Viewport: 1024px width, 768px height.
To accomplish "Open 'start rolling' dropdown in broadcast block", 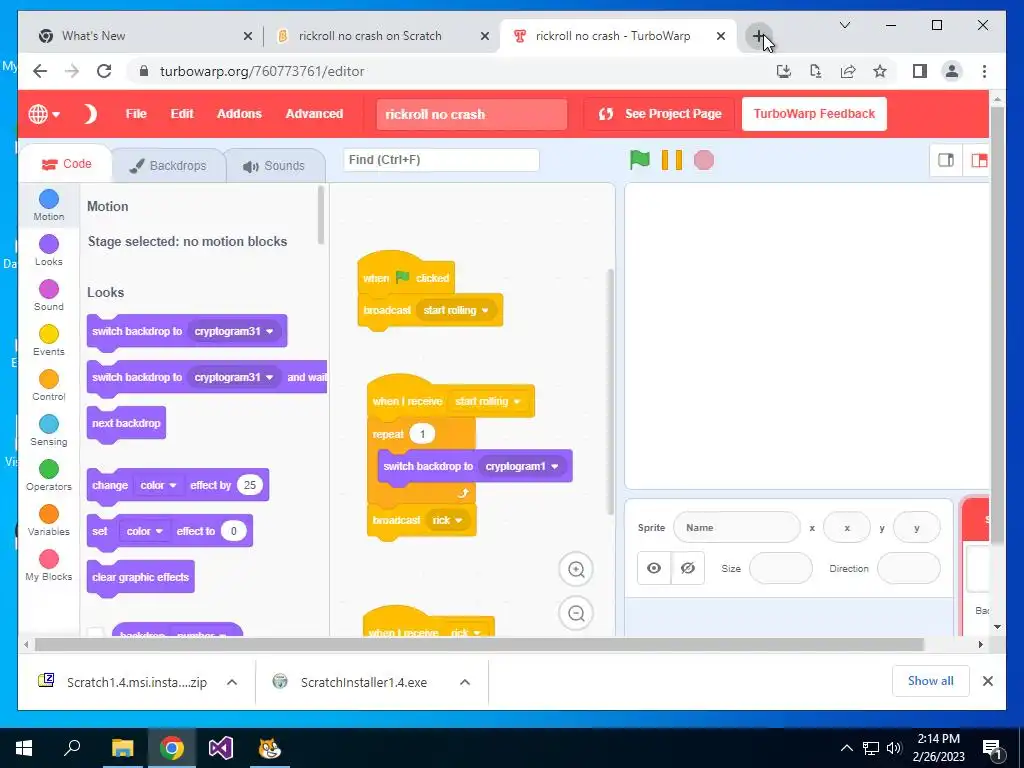I will coord(456,310).
